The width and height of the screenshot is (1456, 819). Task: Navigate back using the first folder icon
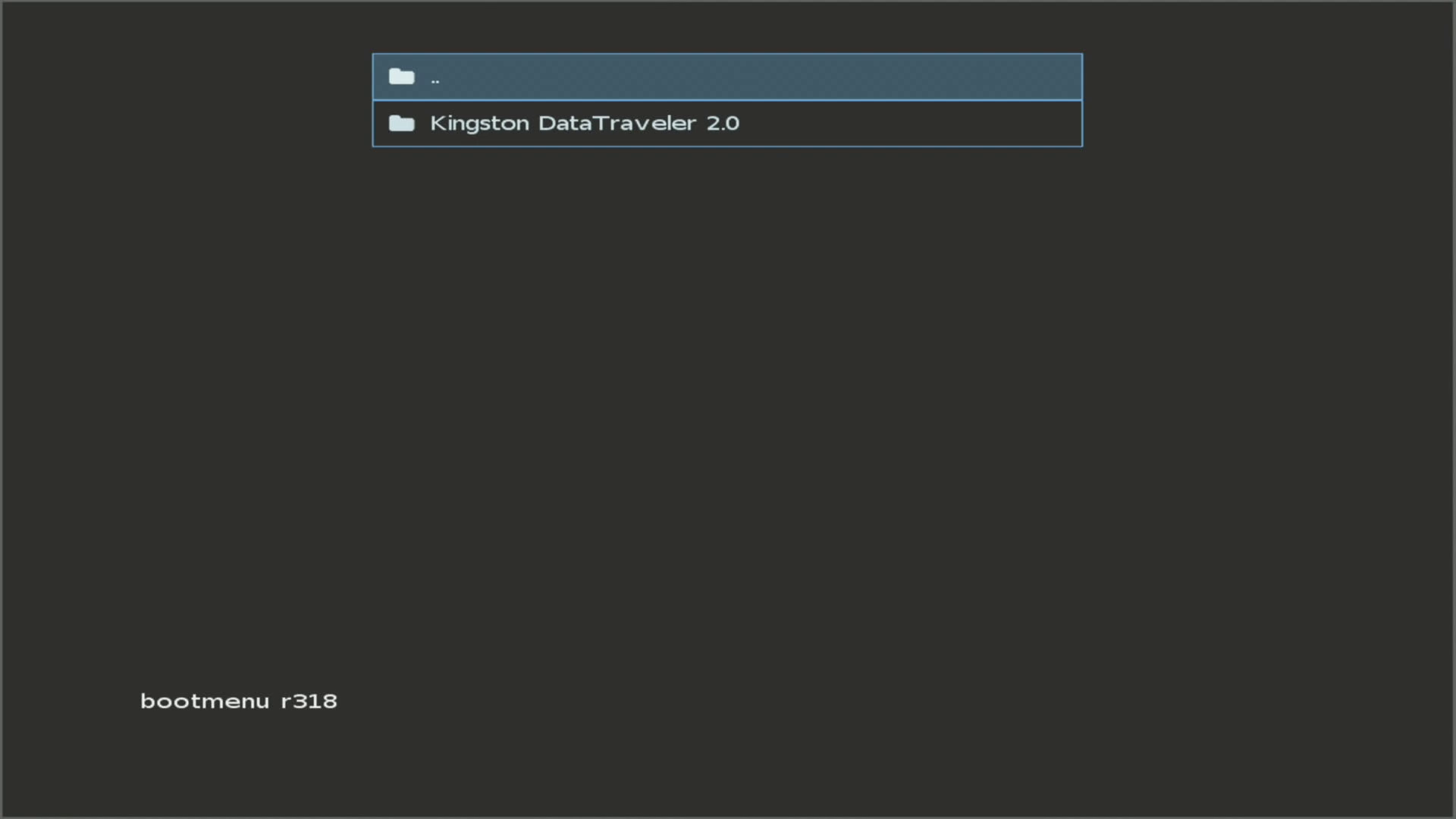click(401, 77)
